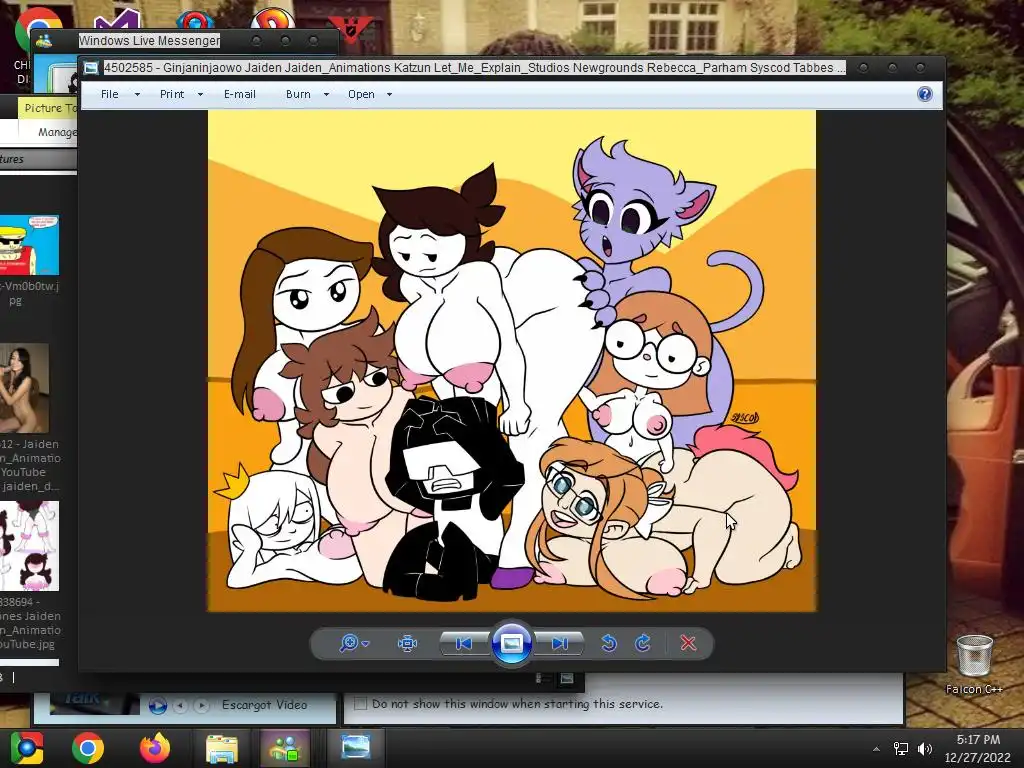This screenshot has height=768, width=1024.
Task: Select the Picture Tools tab in Explorer
Action: (x=49, y=108)
